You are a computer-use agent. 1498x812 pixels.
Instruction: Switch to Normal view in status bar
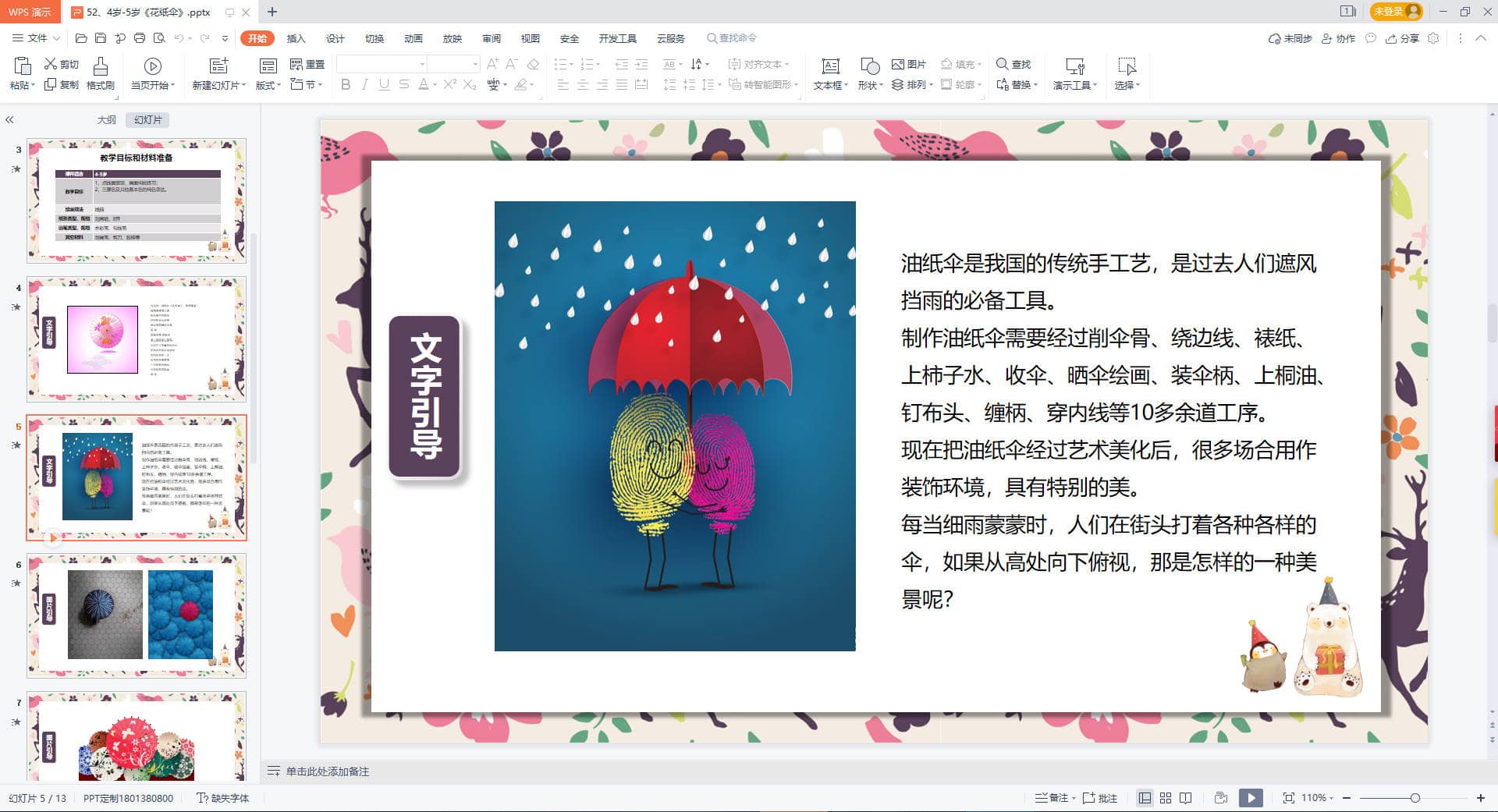(1145, 798)
